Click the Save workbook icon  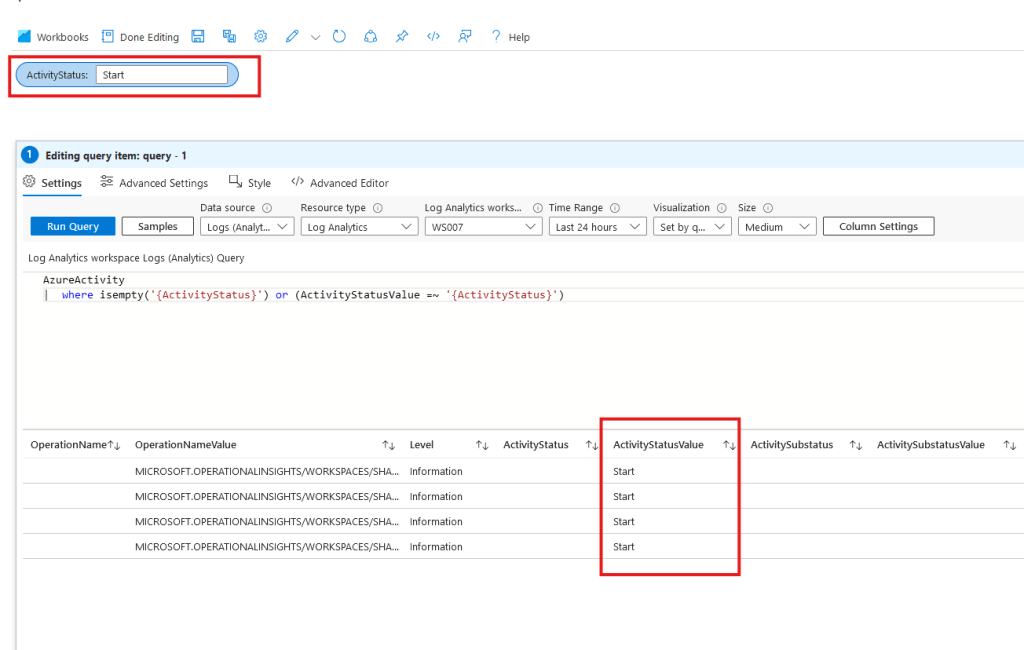click(198, 37)
